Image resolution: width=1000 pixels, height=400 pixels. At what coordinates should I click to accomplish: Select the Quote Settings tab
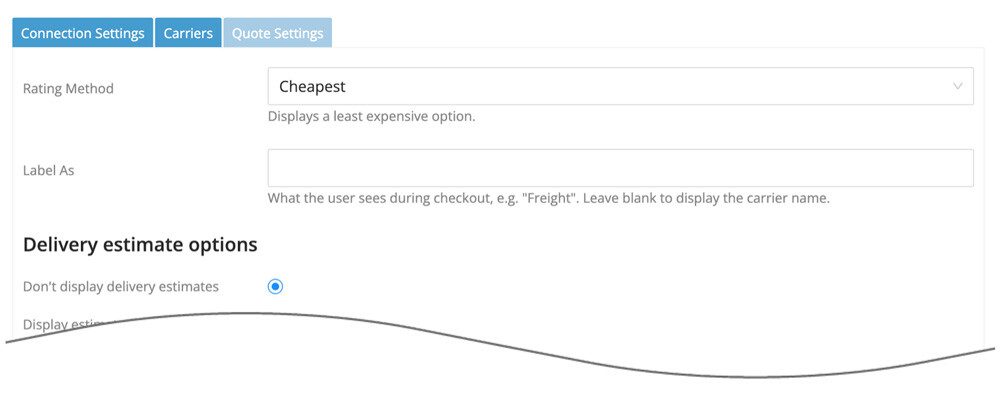tap(277, 33)
